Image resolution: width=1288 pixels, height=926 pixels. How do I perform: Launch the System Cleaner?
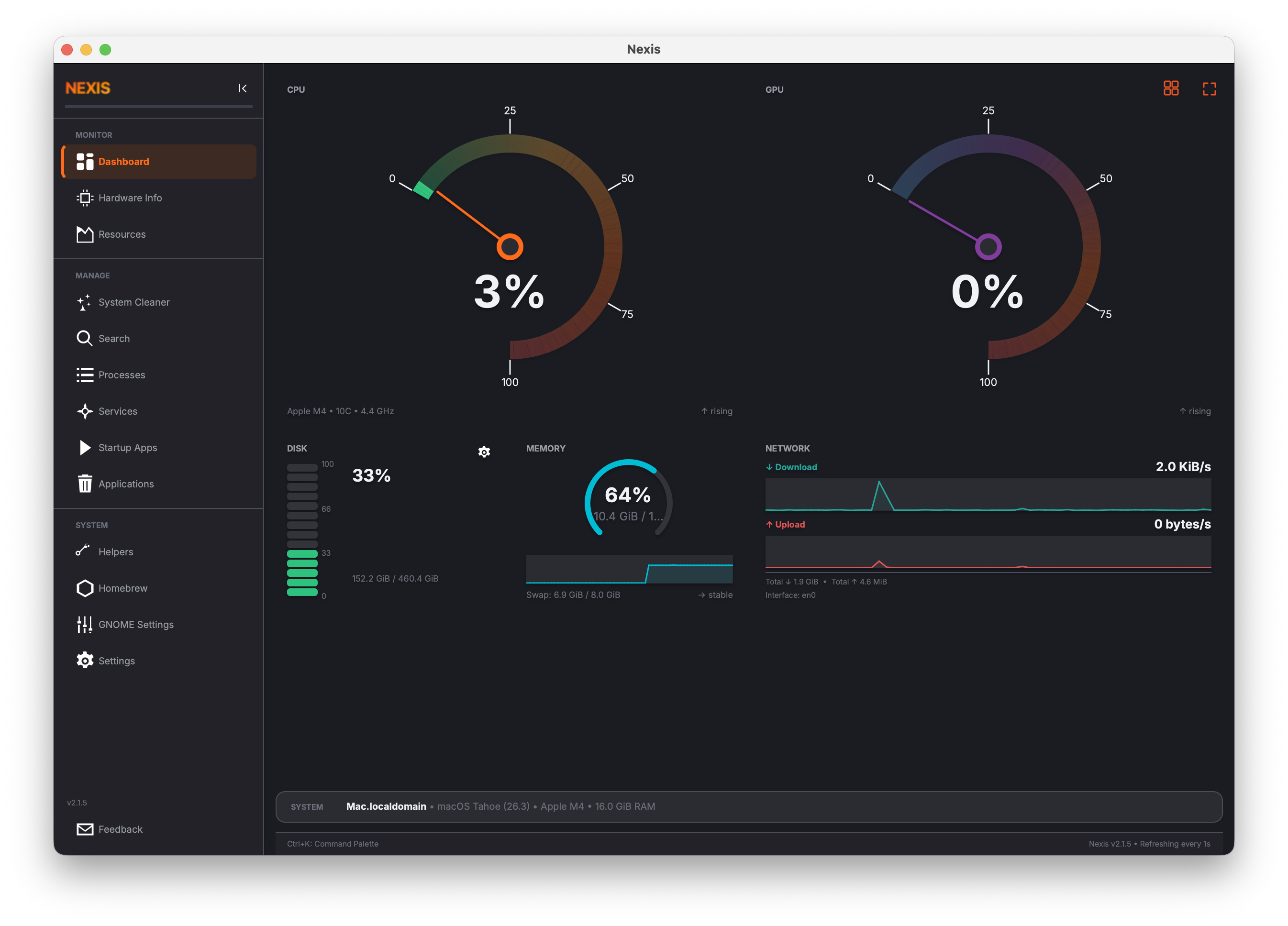point(133,302)
